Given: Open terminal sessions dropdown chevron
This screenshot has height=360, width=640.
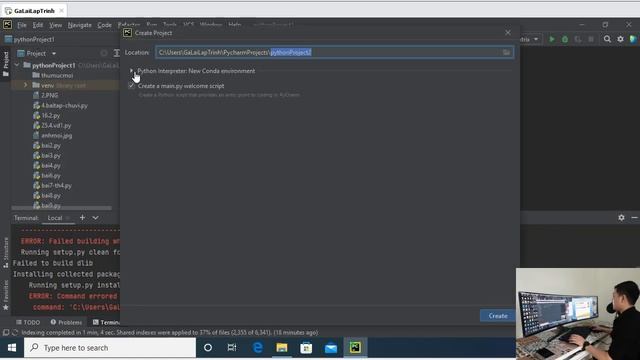Looking at the screenshot, I should (96, 218).
